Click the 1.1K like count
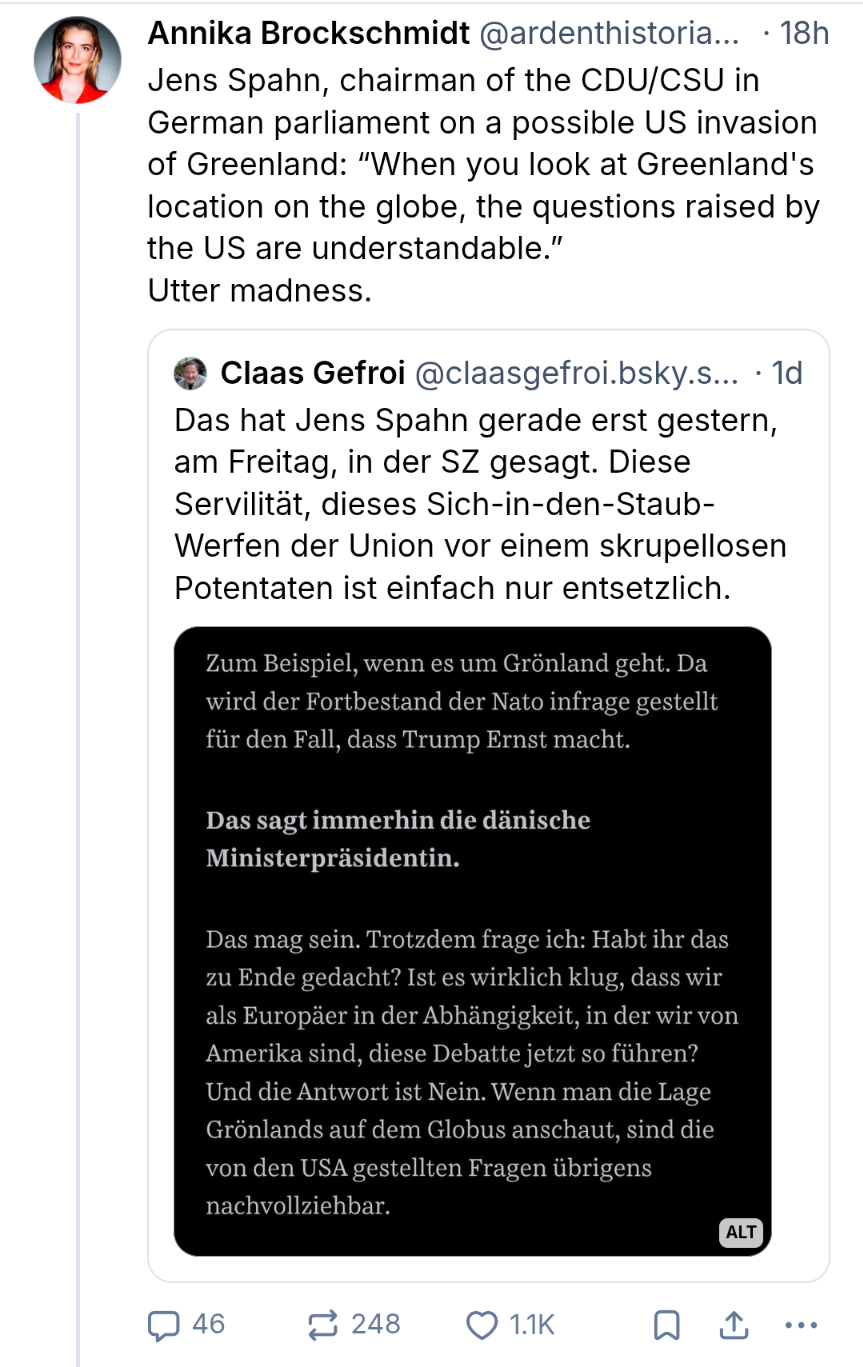863x1367 pixels. [531, 1325]
